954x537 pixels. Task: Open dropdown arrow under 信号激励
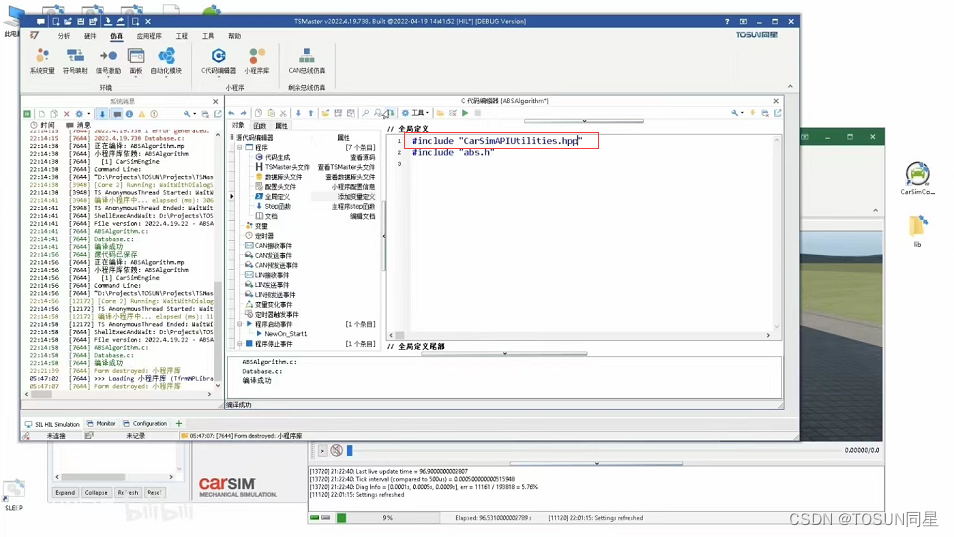click(108, 77)
